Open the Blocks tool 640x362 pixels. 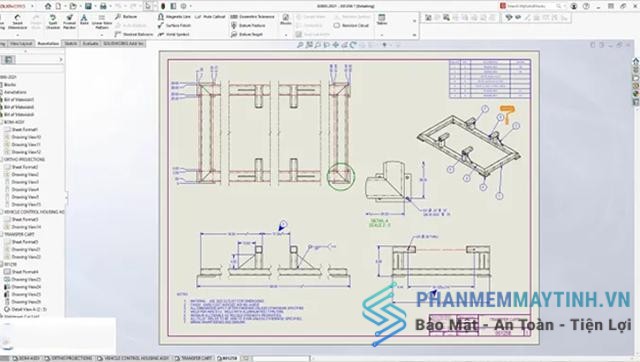[x=286, y=19]
